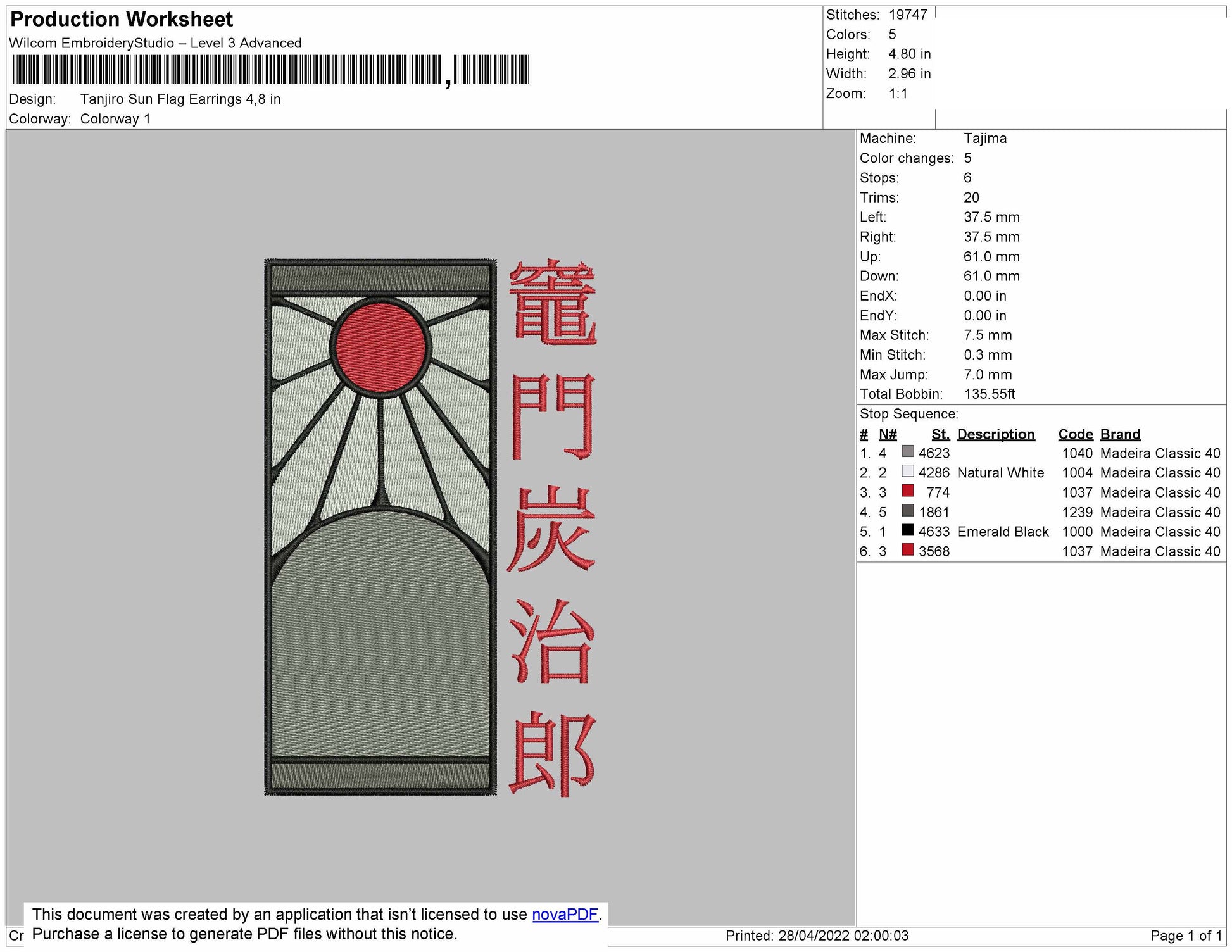Click the 'St.' column header
Screen dimensions: 1232x952
[x=941, y=434]
